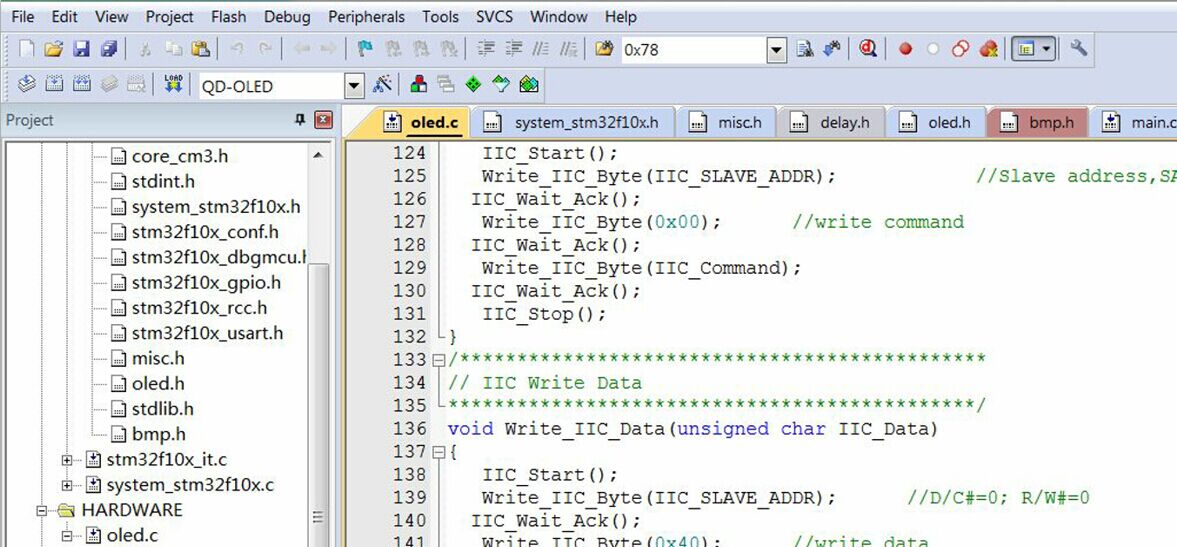
Task: Click the find text field containing 0x78
Action: click(691, 49)
